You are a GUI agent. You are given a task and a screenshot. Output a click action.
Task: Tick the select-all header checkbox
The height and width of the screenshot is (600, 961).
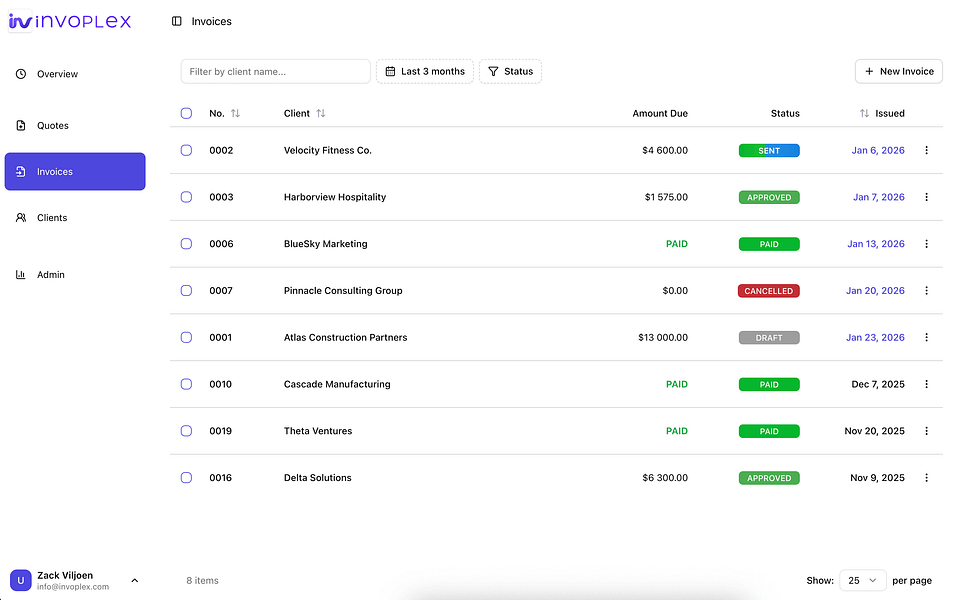(186, 113)
